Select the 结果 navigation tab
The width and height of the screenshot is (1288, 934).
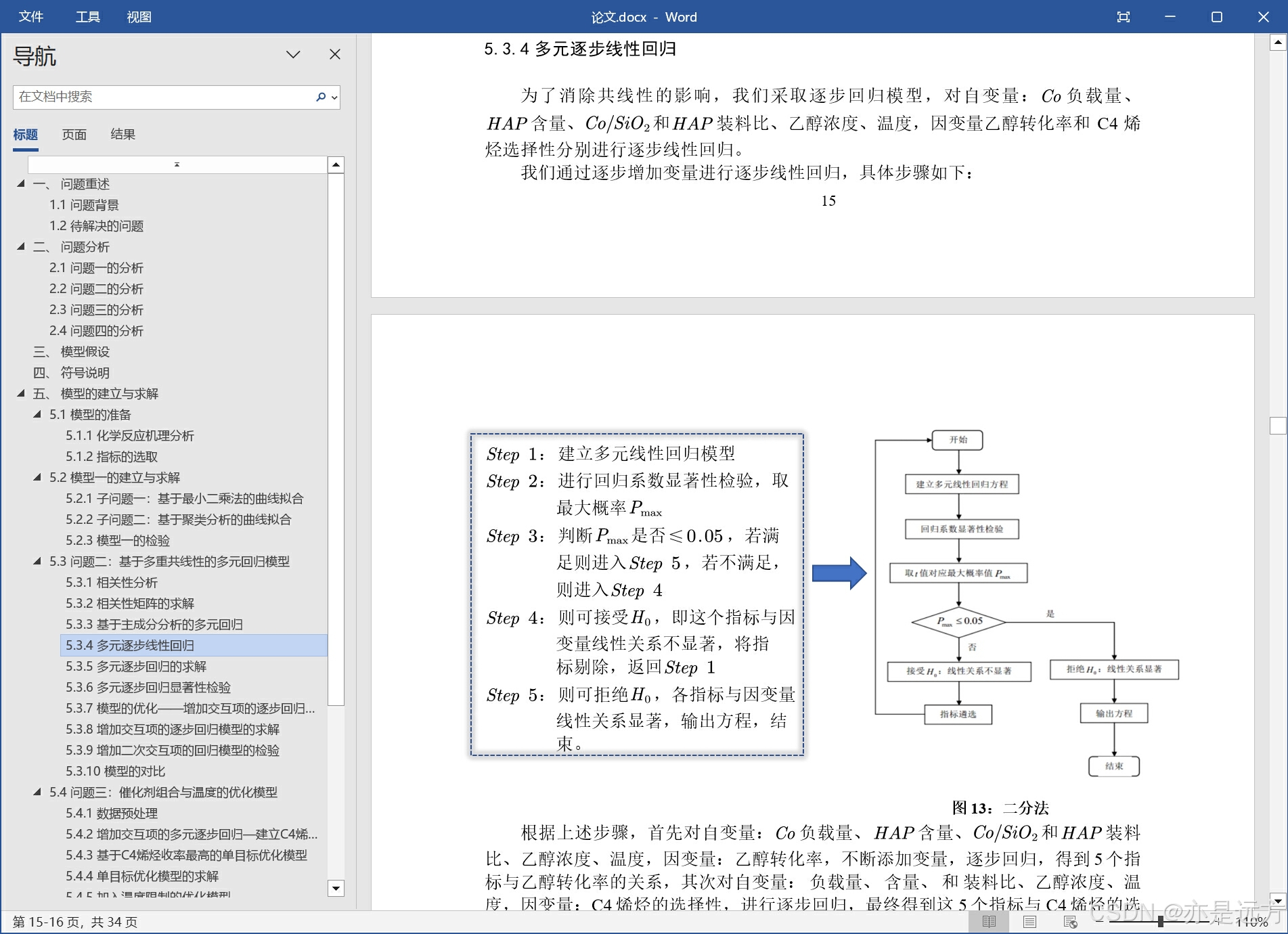123,135
